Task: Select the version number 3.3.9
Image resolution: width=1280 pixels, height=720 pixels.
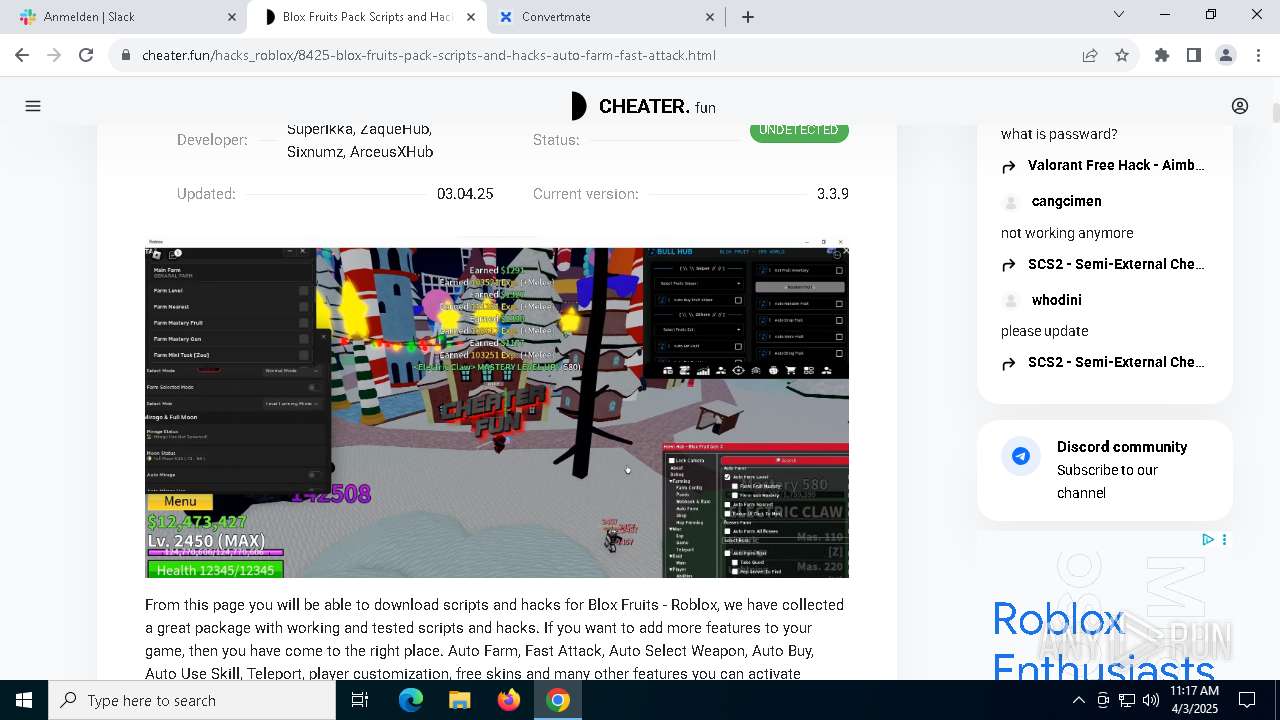Action: click(x=833, y=194)
